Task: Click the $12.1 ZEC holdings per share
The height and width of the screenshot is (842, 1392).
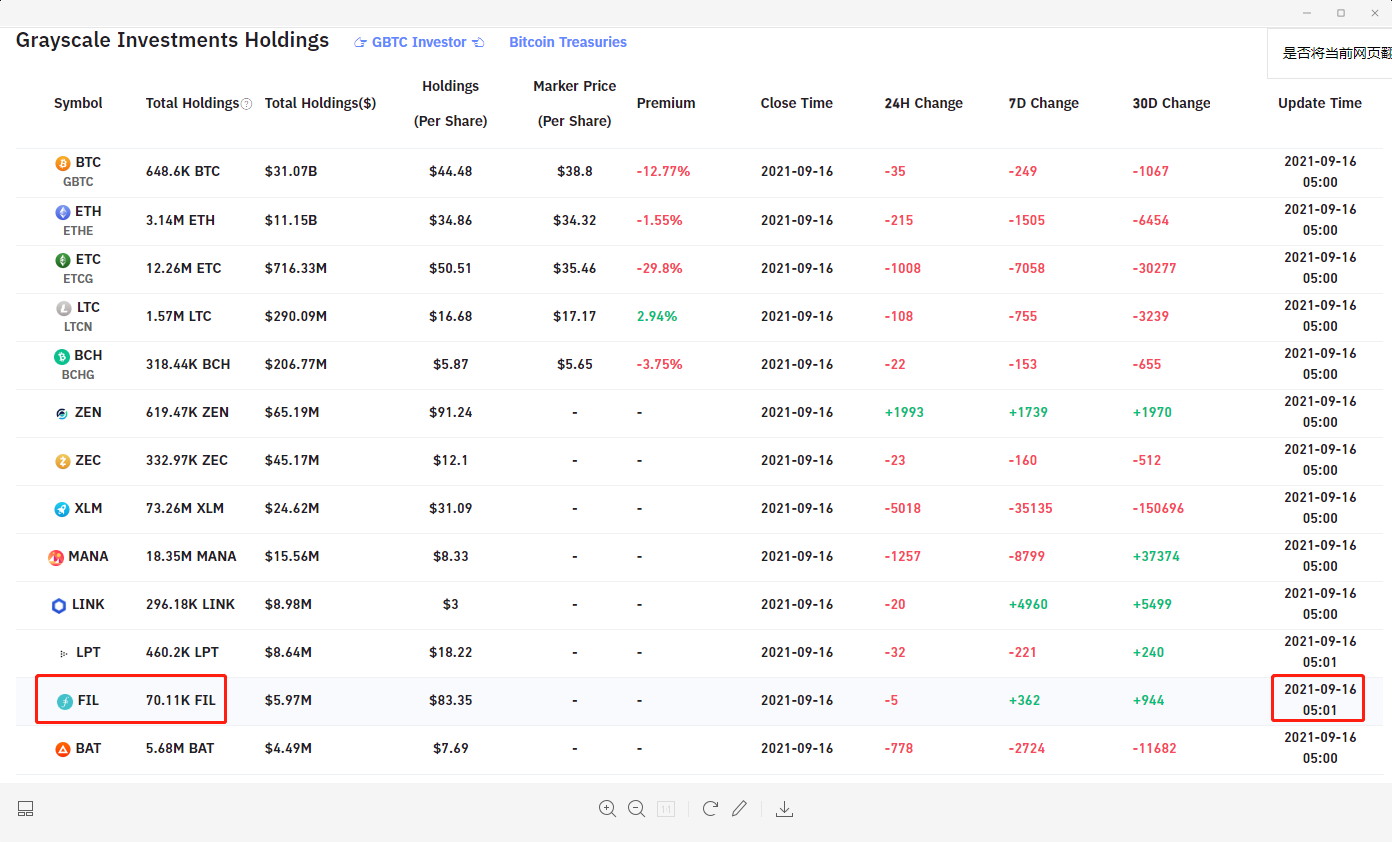Action: (451, 460)
